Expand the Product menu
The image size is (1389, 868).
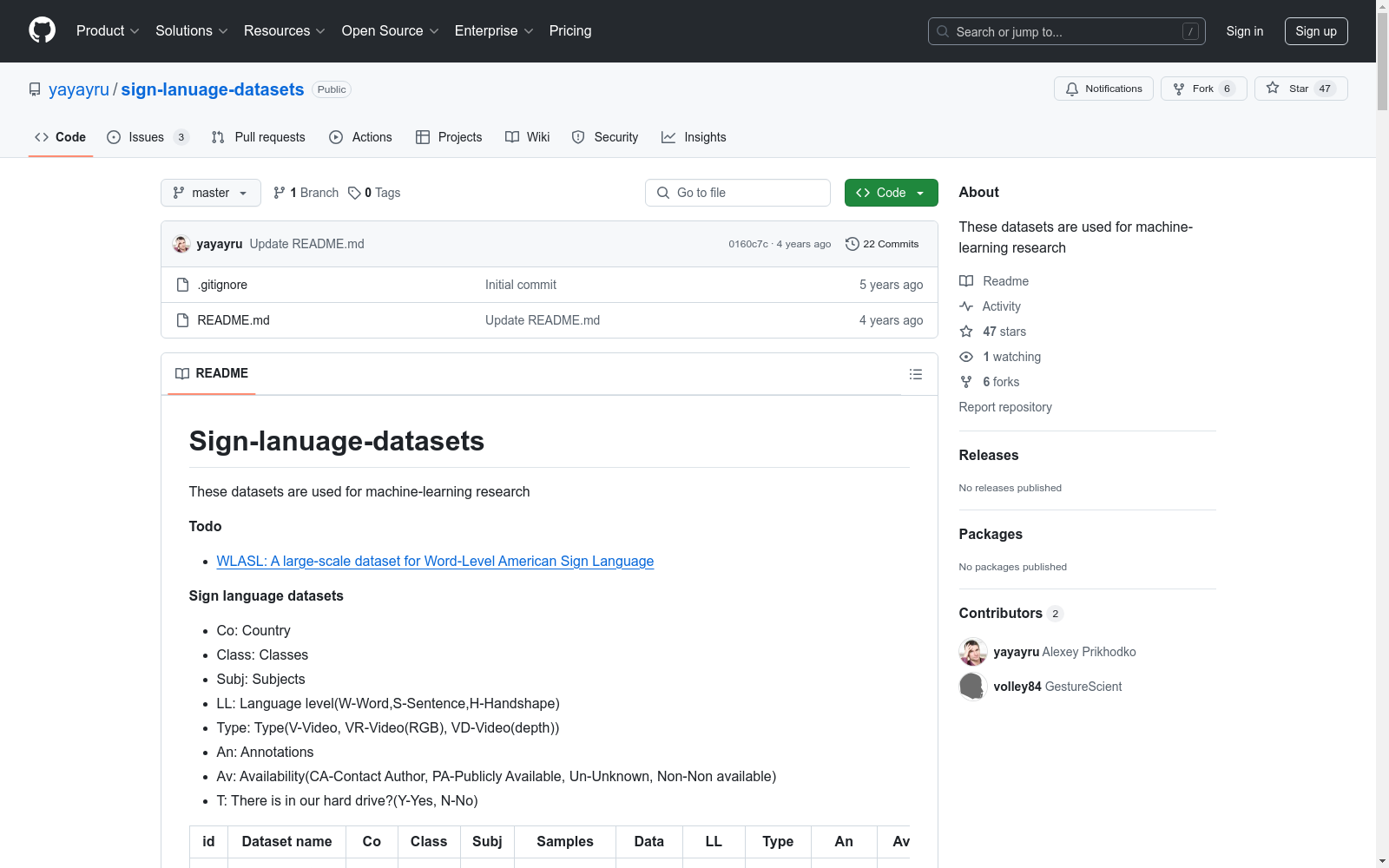[108, 31]
